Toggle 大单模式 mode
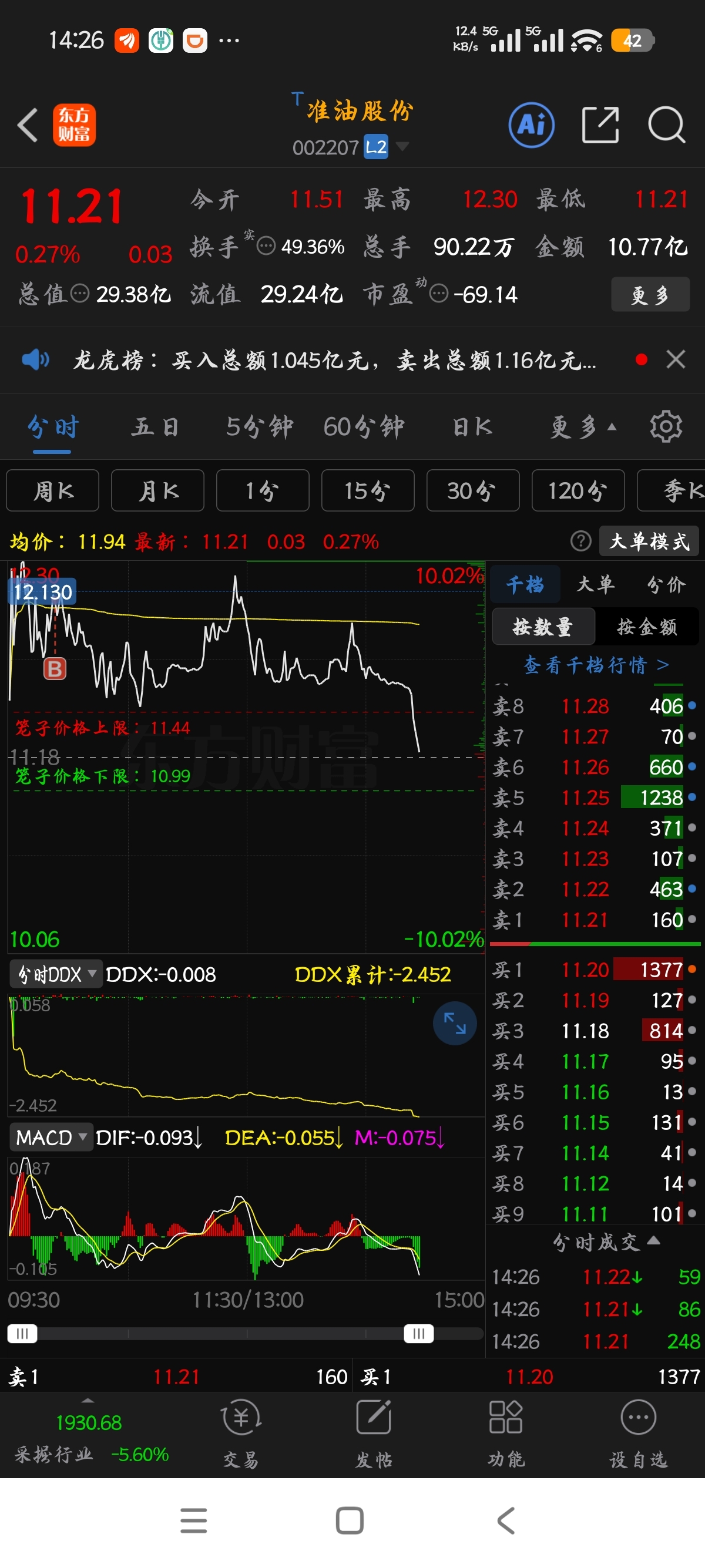Image resolution: width=705 pixels, height=1568 pixels. 649,541
